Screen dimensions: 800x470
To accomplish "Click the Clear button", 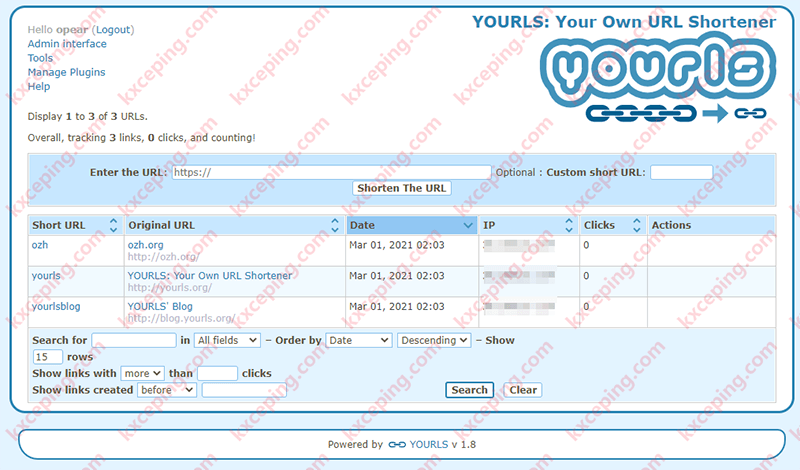I will point(523,390).
